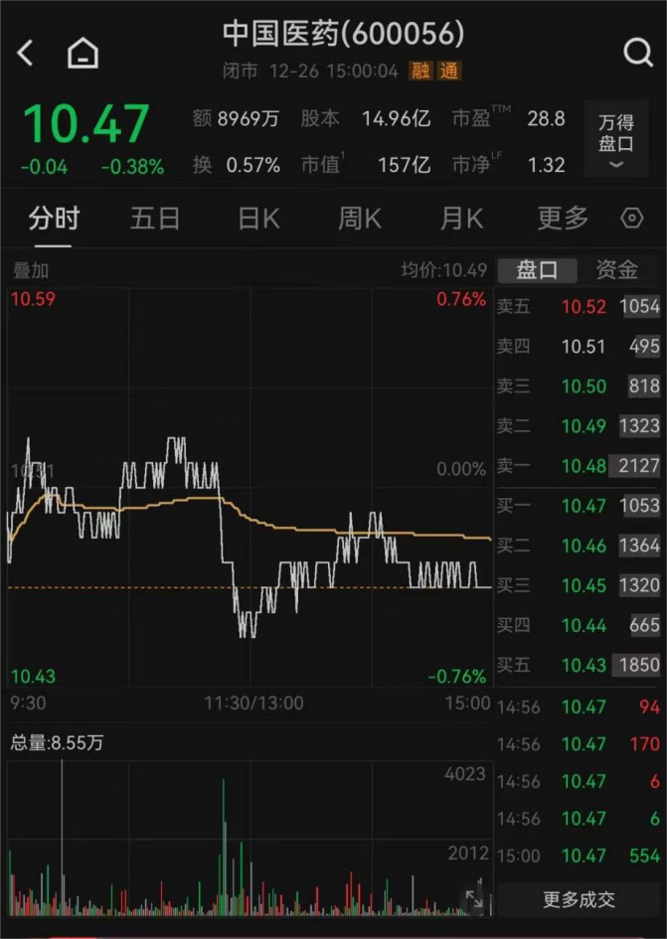Select the 卖一 10.48 order row

tap(579, 466)
